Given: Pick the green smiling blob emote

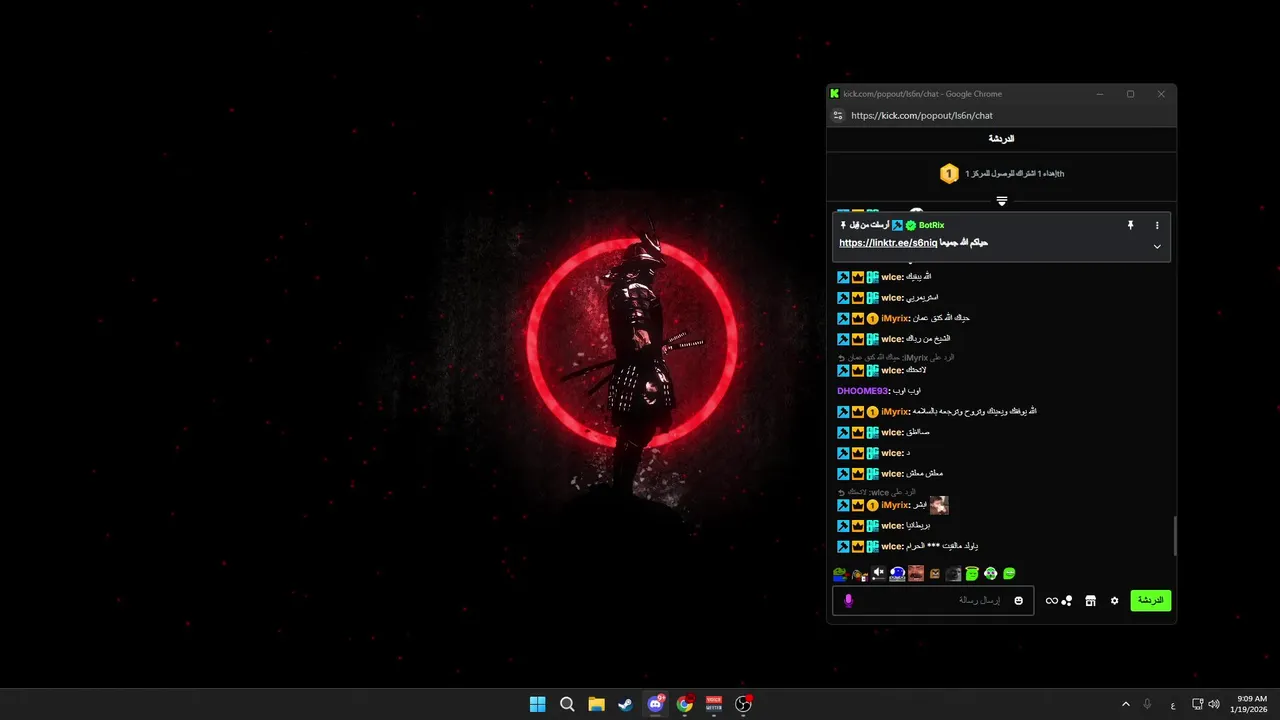Looking at the screenshot, I should [x=1010, y=574].
